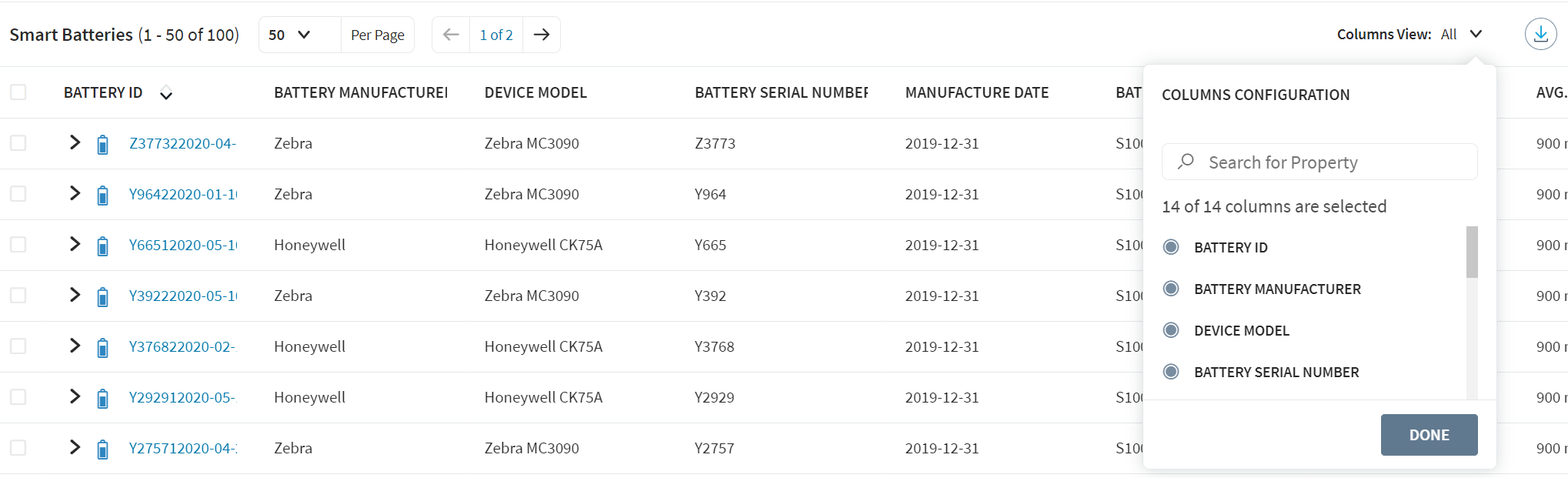Click the battery icon beside Y2757 row
This screenshot has height=478, width=1568.
[103, 448]
